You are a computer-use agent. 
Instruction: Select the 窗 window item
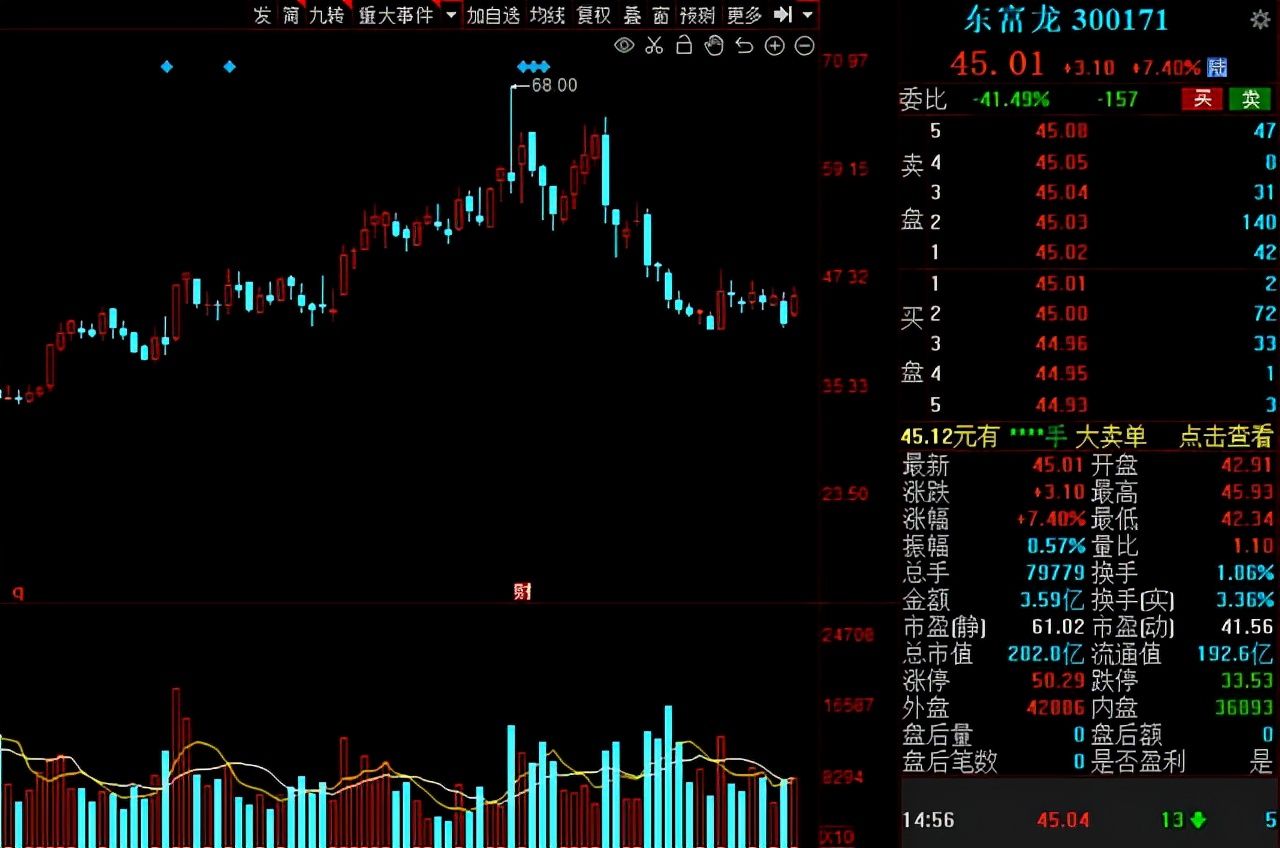click(x=661, y=15)
